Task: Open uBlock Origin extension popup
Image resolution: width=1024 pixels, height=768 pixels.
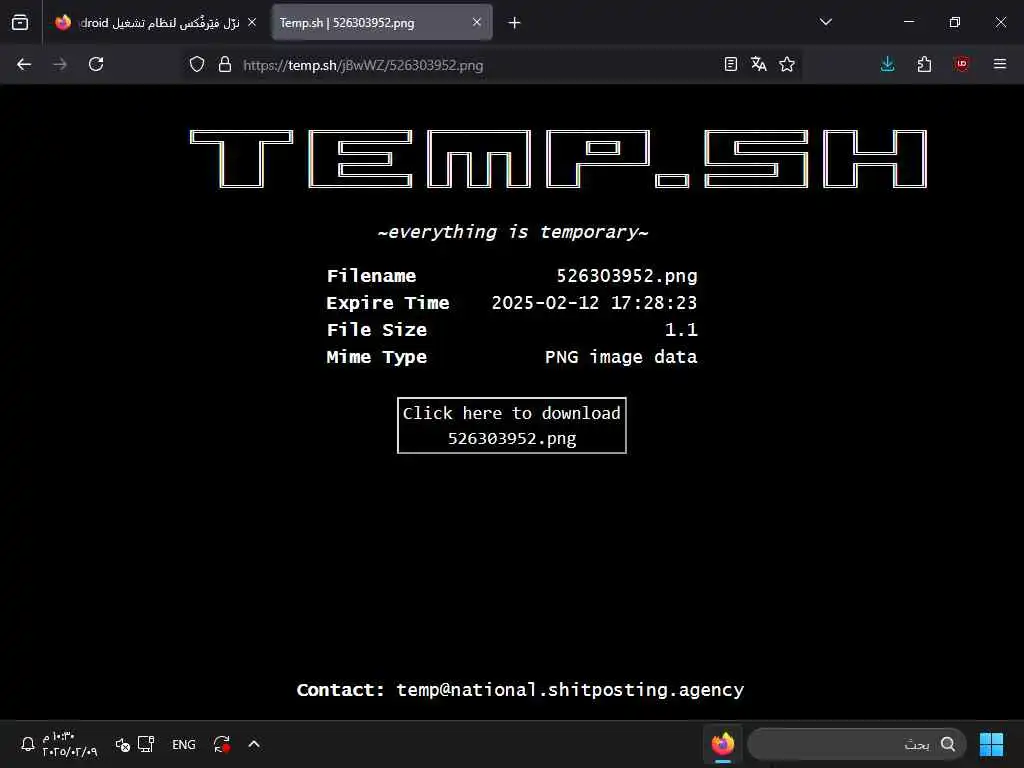Action: coord(961,65)
